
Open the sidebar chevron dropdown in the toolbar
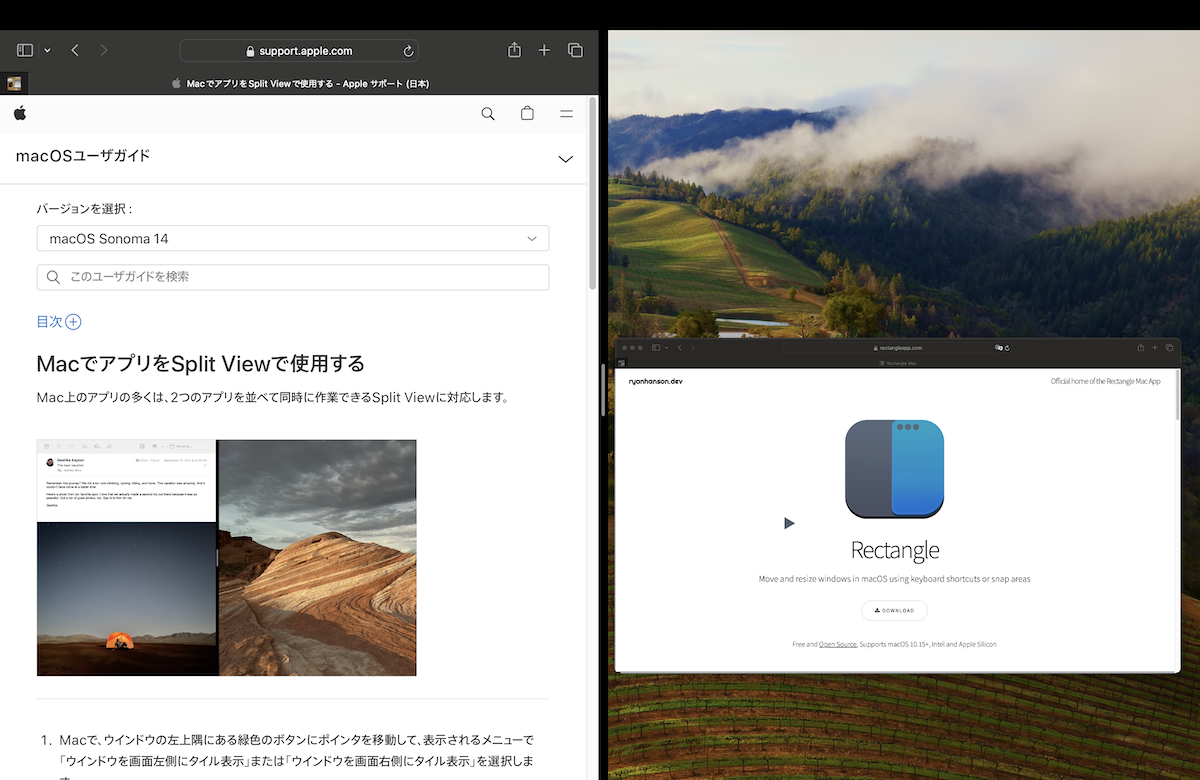[46, 49]
